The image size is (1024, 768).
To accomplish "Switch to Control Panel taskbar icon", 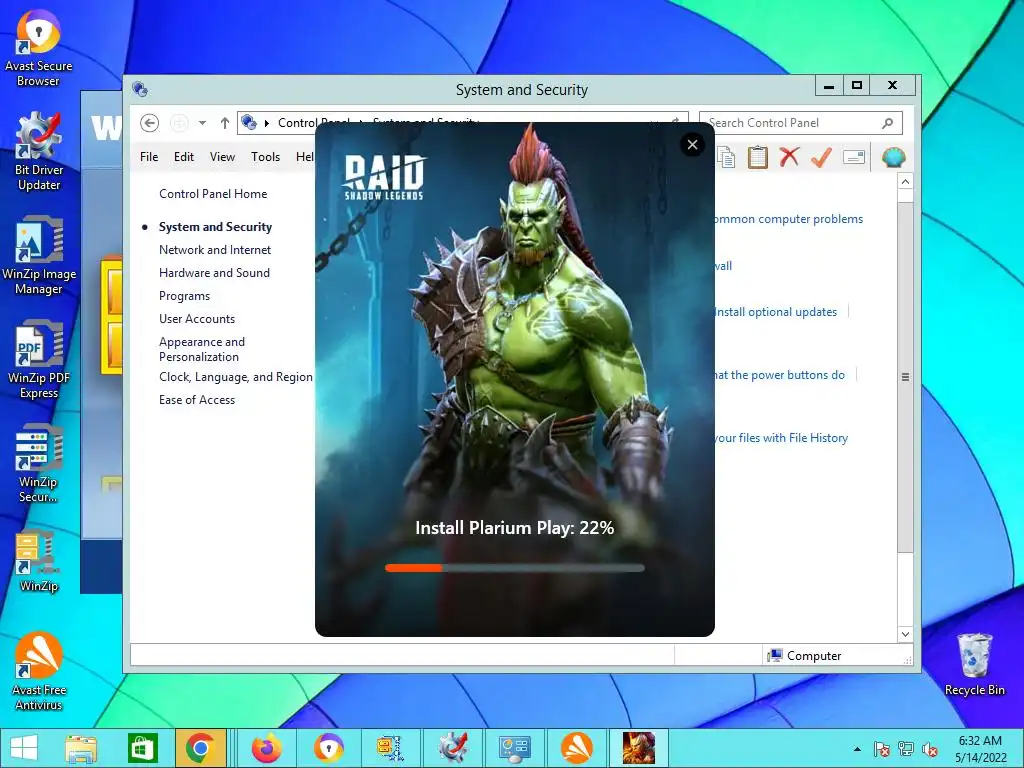I will [515, 748].
